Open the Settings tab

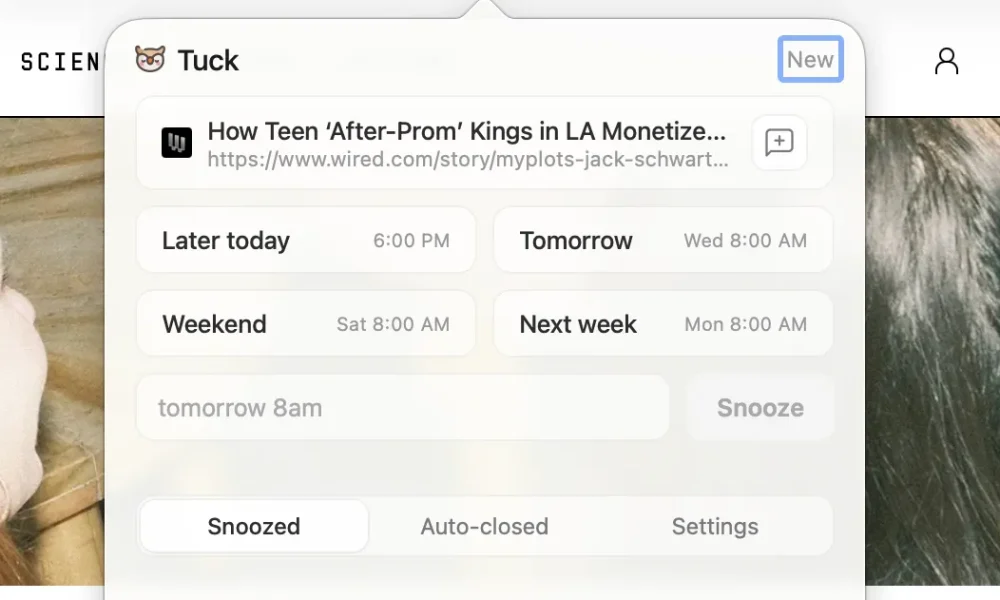pyautogui.click(x=715, y=526)
